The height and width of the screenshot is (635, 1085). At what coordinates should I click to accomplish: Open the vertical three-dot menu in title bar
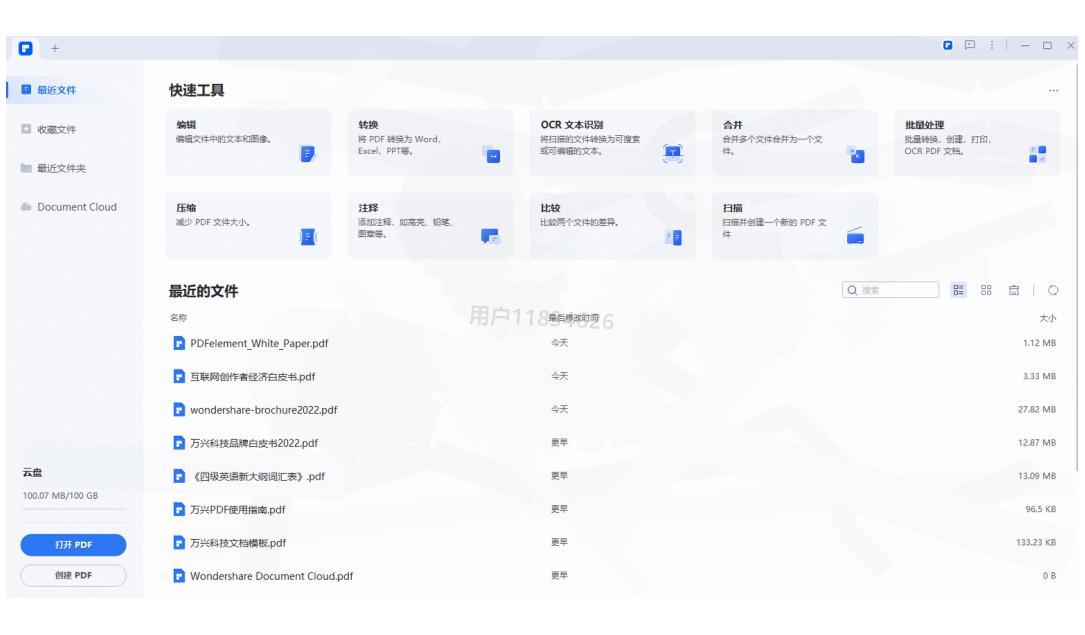click(992, 45)
